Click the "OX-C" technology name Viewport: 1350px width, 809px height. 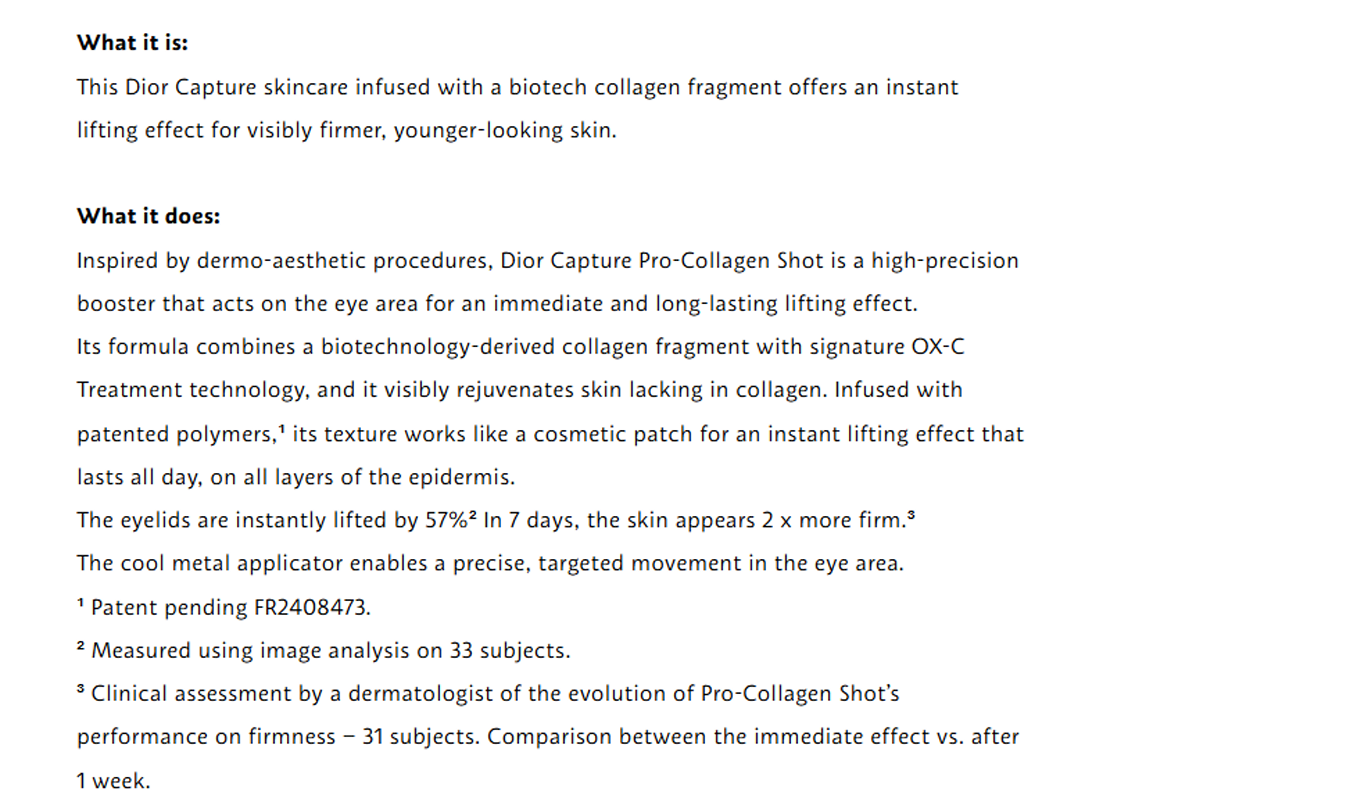coord(937,347)
